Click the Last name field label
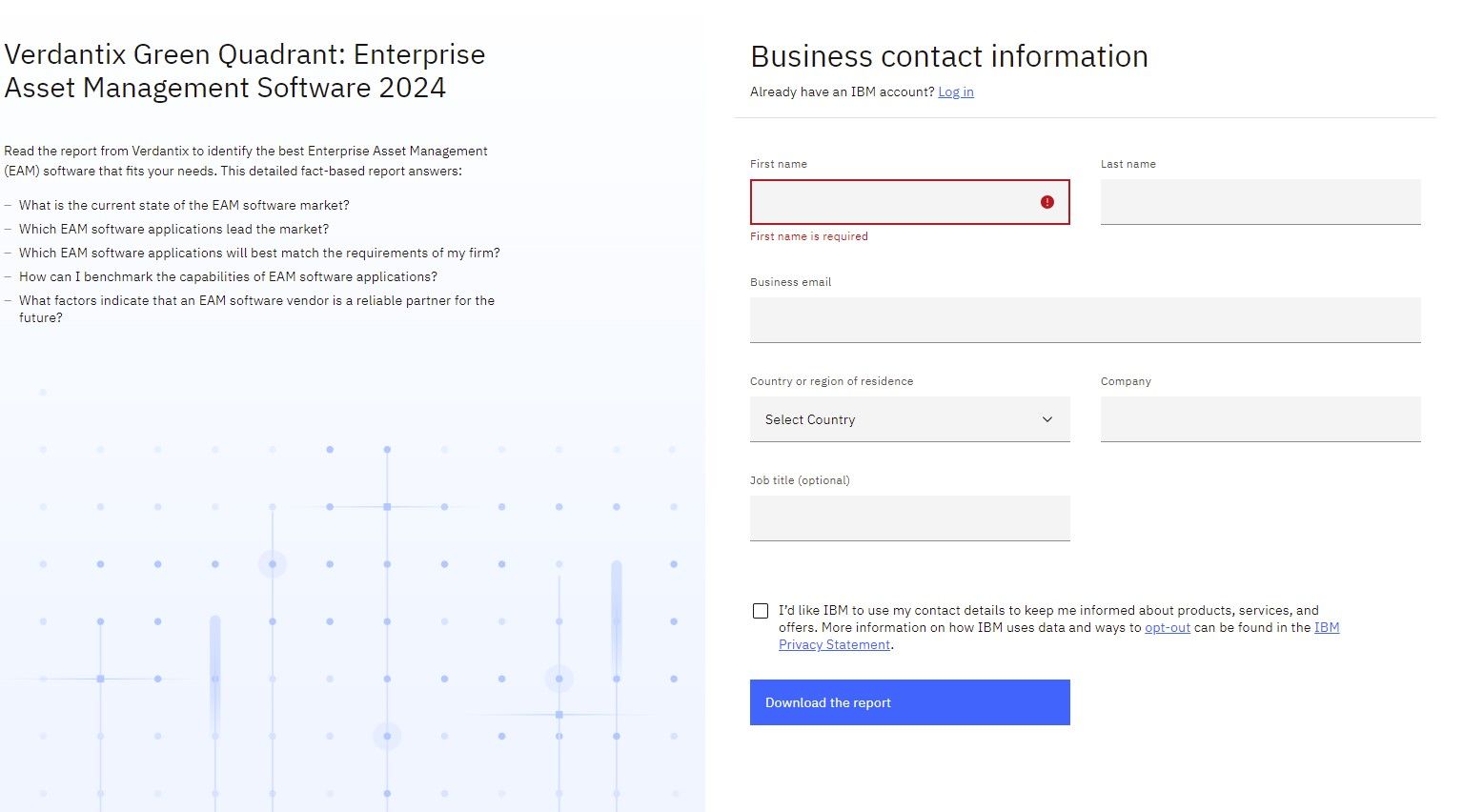The width and height of the screenshot is (1463, 812). coord(1128,164)
